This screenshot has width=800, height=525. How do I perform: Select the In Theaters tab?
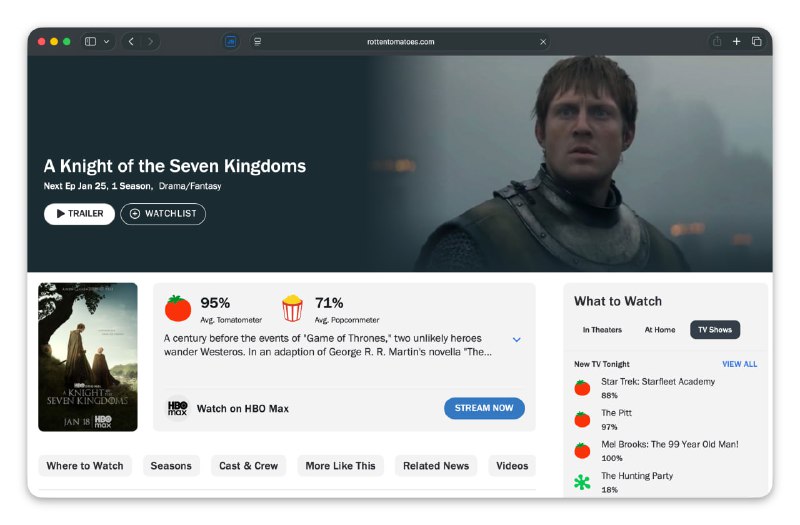(x=602, y=330)
